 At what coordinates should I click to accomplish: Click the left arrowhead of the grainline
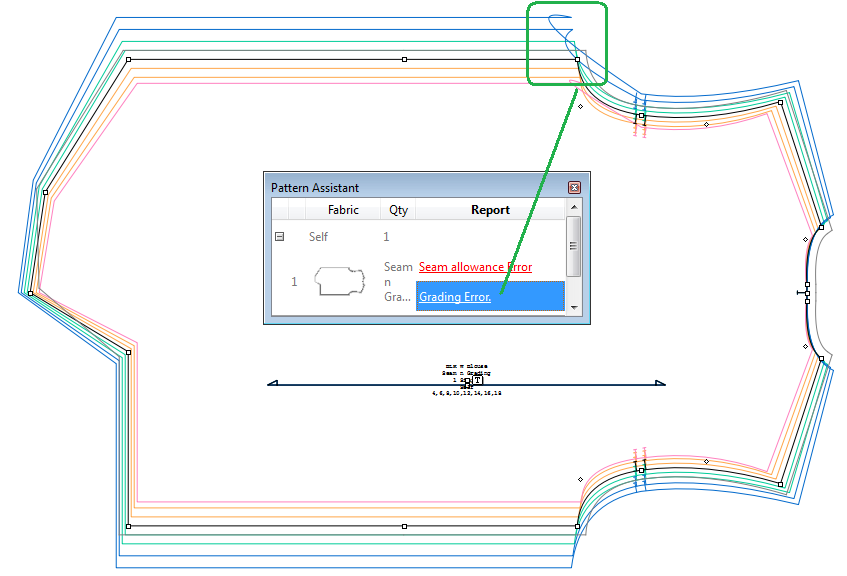[272, 383]
